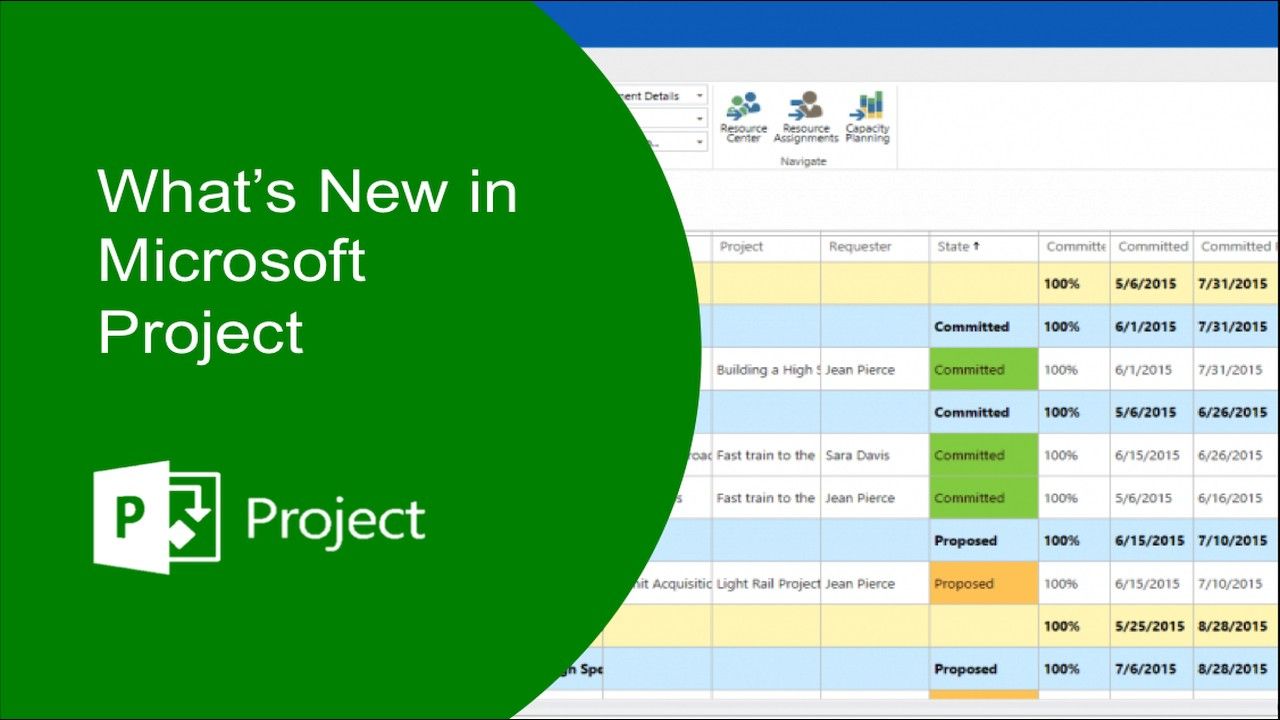The image size is (1280, 720).
Task: Select the 6/15/2015 cell in Sara Davis row
Action: (x=1149, y=455)
